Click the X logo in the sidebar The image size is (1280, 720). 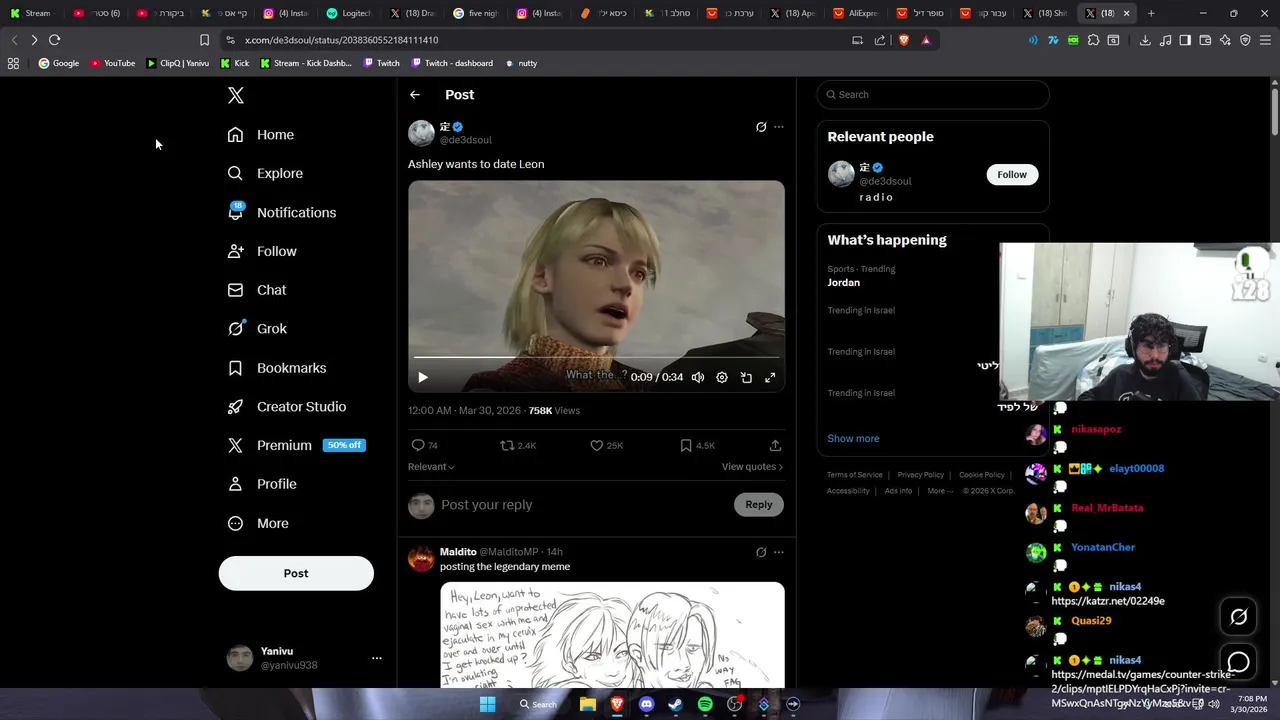(x=235, y=95)
